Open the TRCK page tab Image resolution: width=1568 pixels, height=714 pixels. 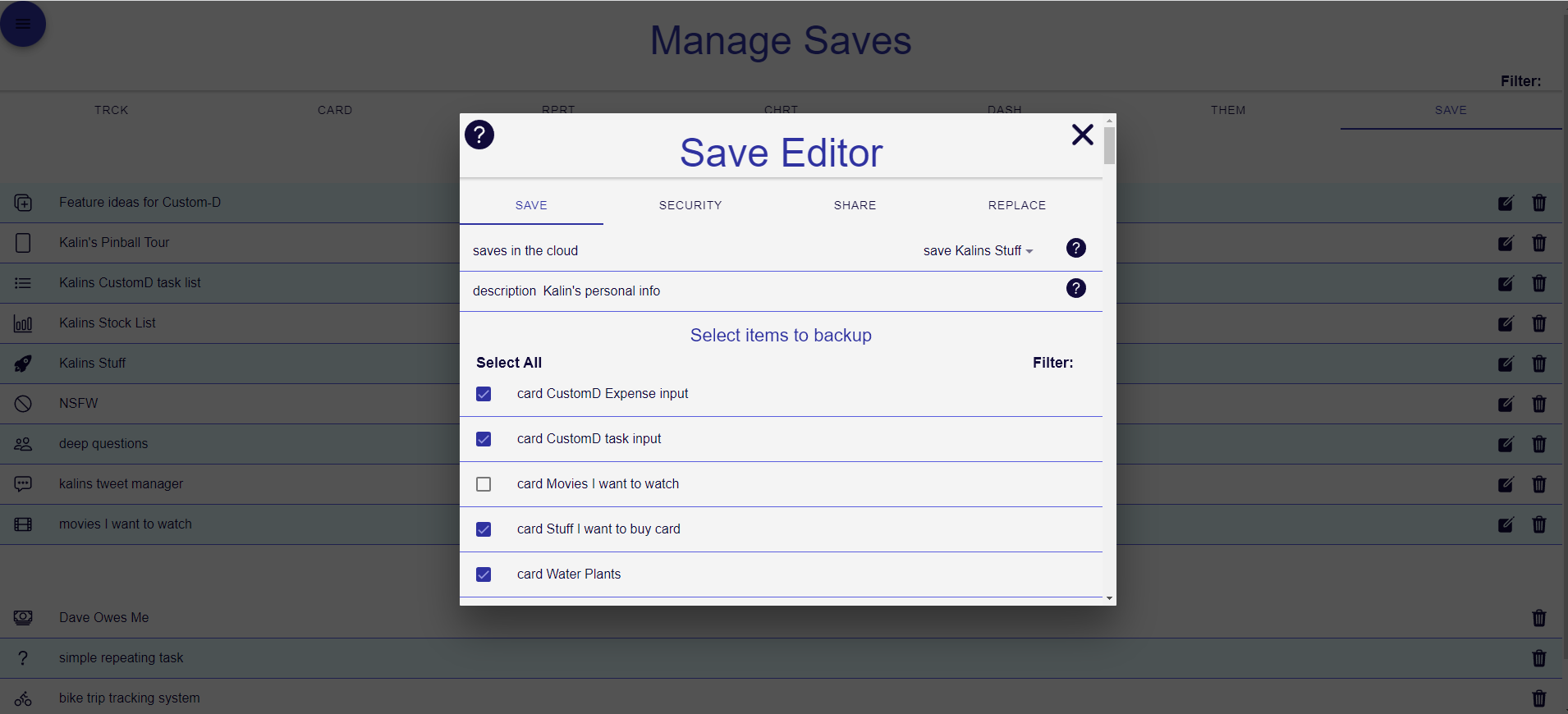point(112,110)
